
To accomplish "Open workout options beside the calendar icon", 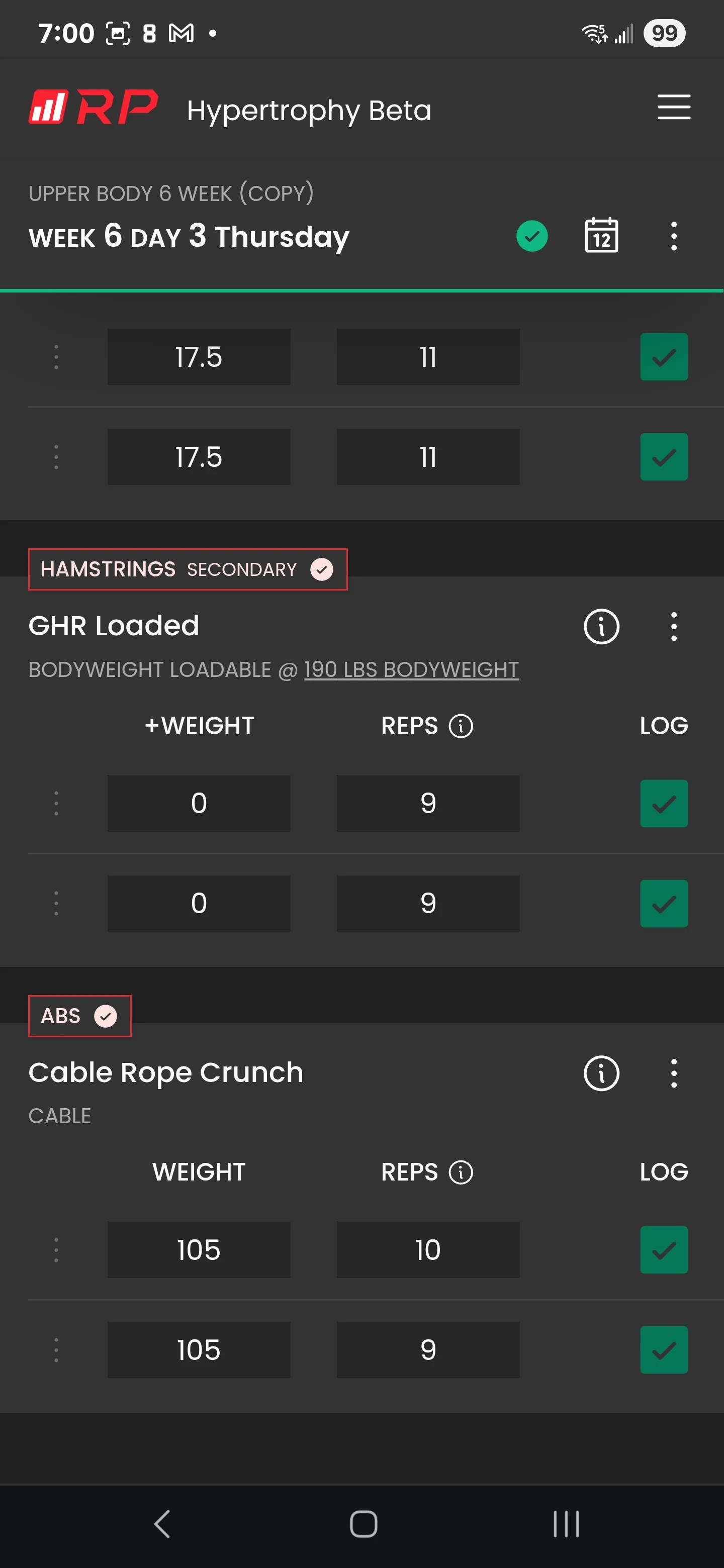I will 673,236.
